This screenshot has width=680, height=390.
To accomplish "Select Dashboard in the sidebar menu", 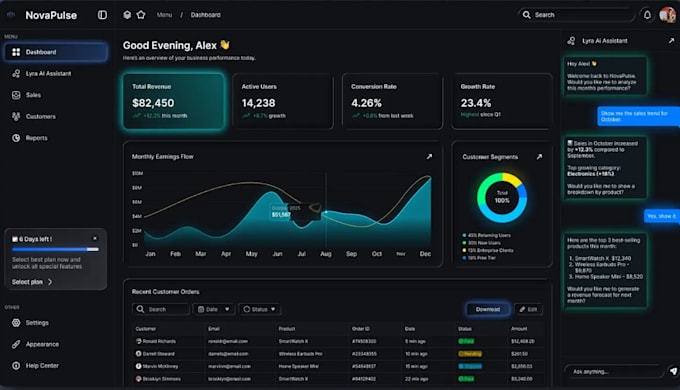I will coord(56,52).
